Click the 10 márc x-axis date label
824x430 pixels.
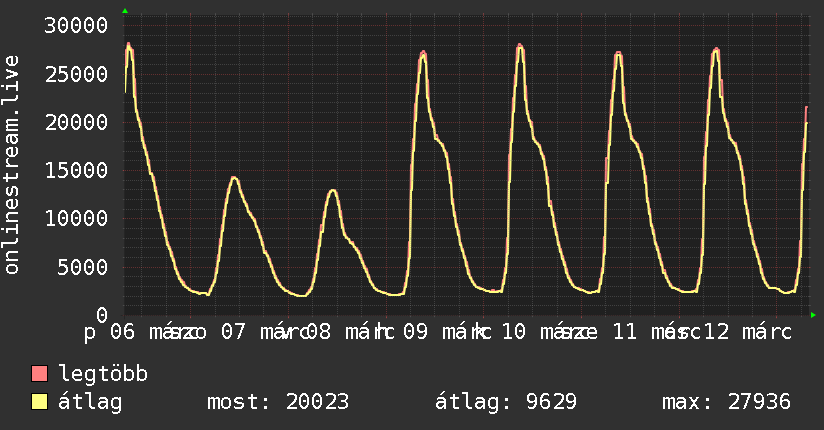pyautogui.click(x=545, y=332)
